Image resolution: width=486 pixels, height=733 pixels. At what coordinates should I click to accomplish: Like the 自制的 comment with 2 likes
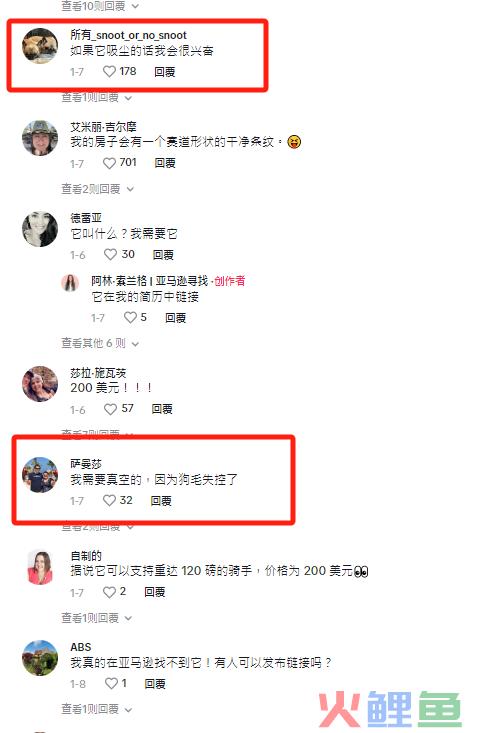109,592
